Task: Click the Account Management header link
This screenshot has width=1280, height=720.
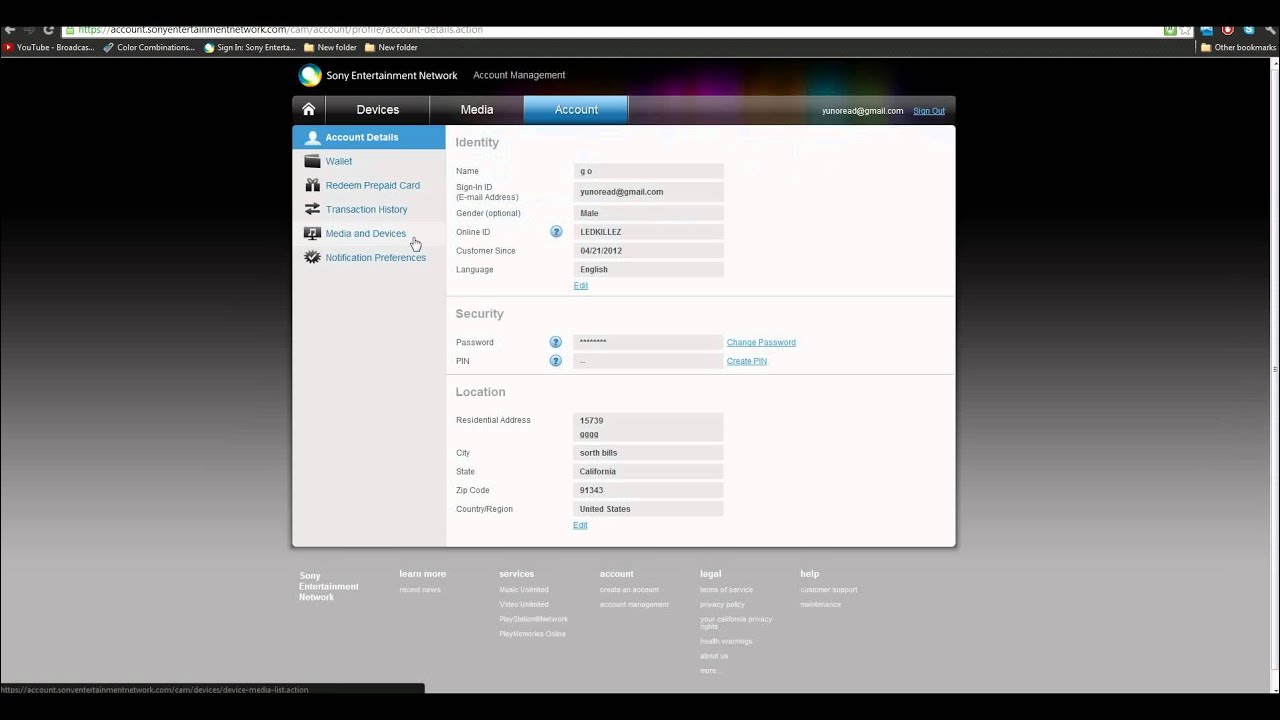Action: pyautogui.click(x=519, y=75)
